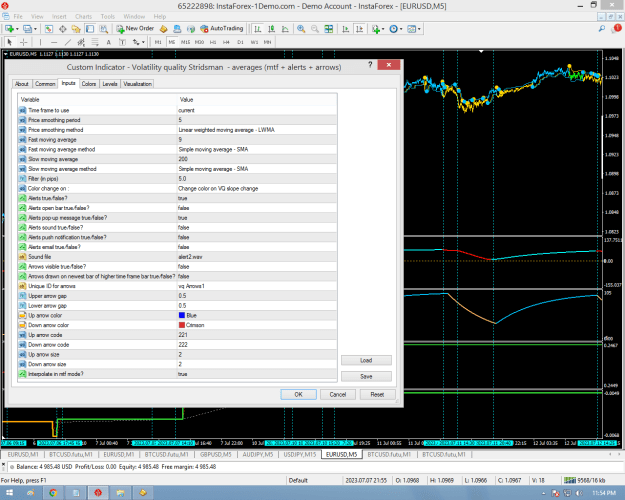Switch to the Common tab
625x500 pixels.
point(45,84)
